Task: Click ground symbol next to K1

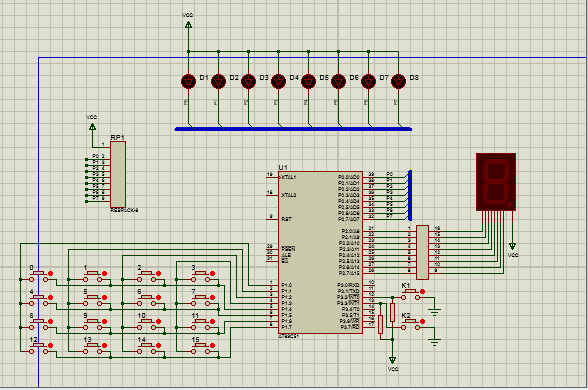Action: coord(434,312)
